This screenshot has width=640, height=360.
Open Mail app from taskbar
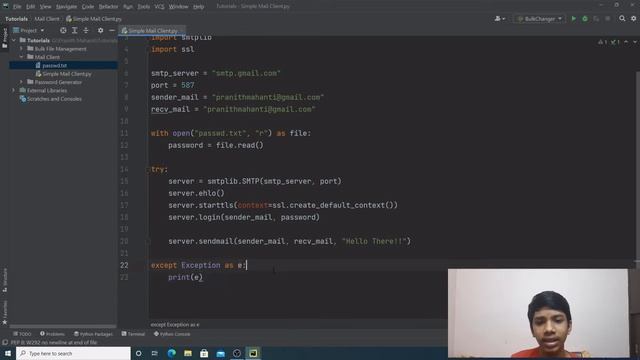(220, 353)
